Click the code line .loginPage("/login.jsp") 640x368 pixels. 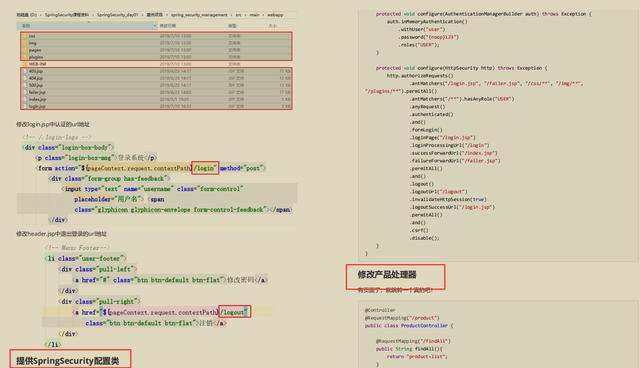(443, 137)
